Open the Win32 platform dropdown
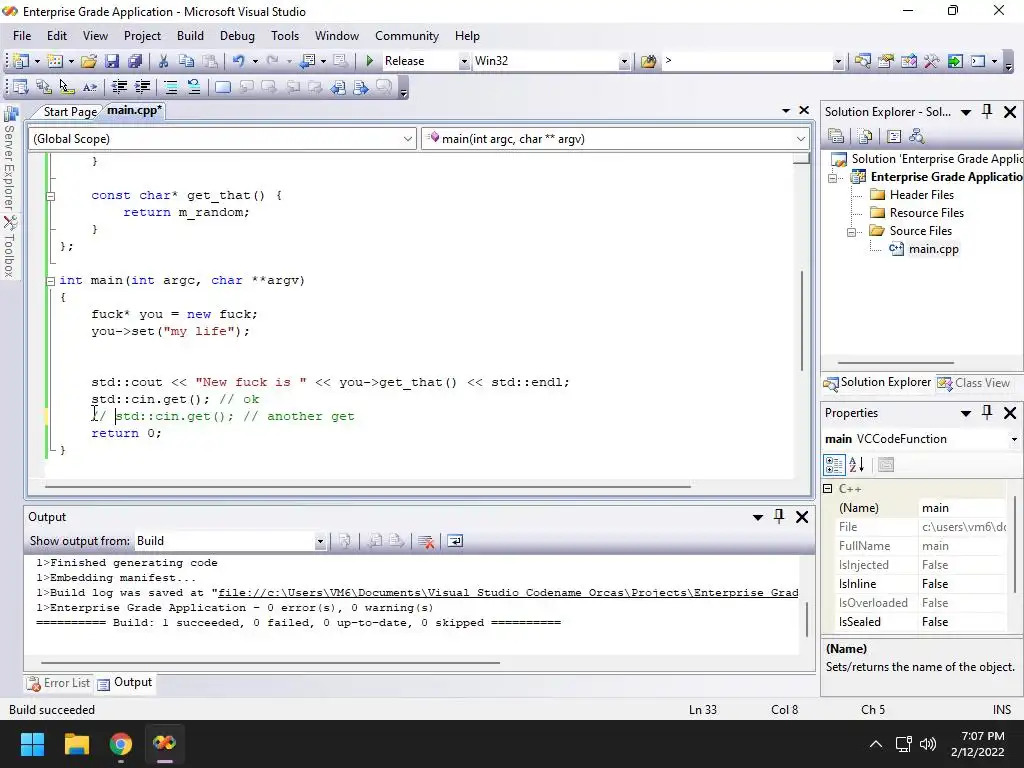Viewport: 1024px width, 768px height. click(624, 61)
